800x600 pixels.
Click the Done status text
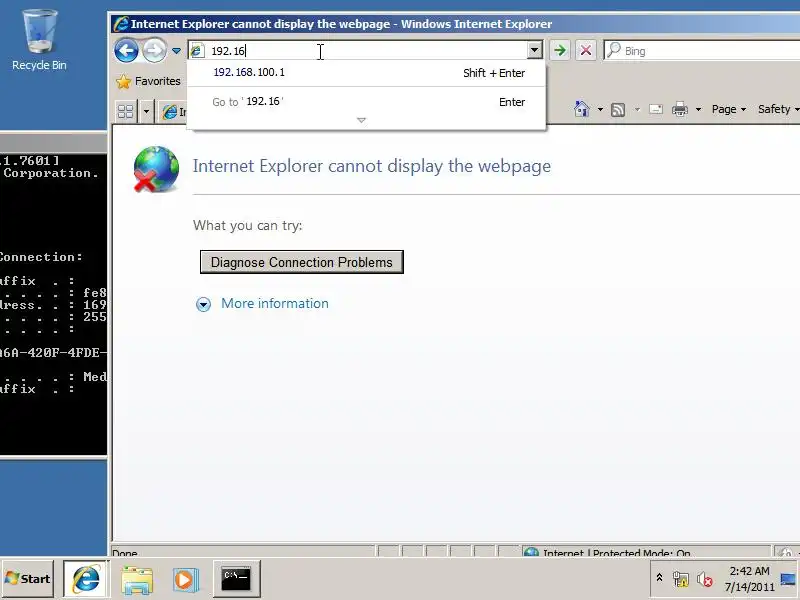point(125,553)
